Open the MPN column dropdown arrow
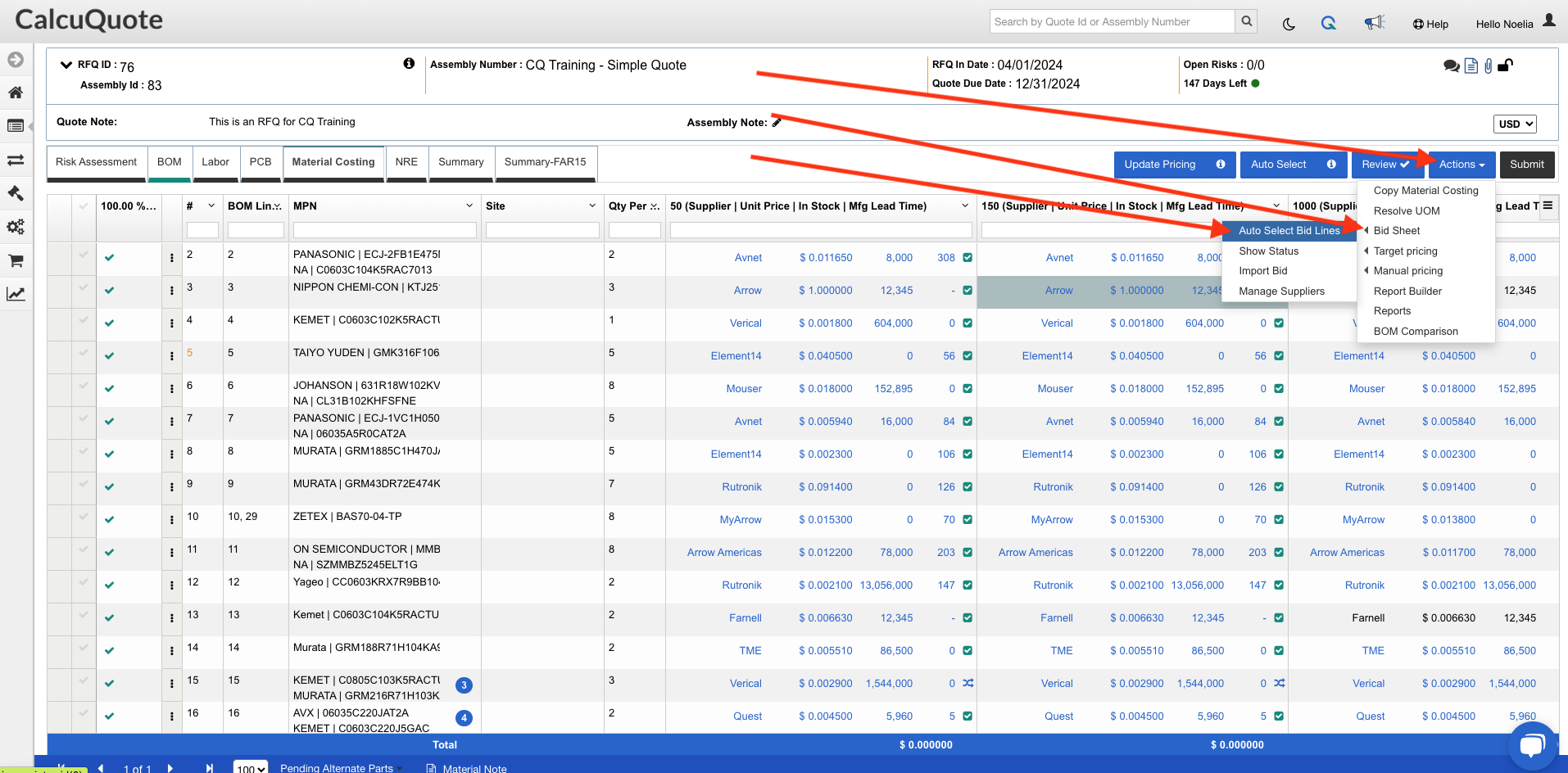Screen dimensions: 1568x773 pyautogui.click(x=469, y=206)
